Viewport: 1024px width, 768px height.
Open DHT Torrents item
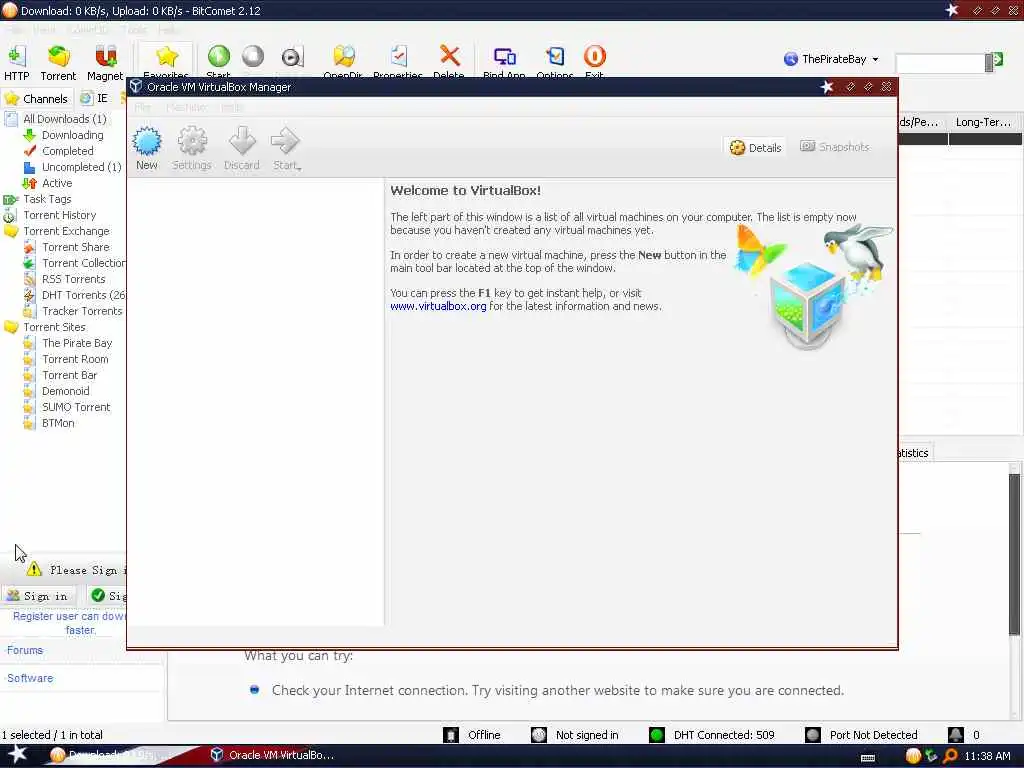[x=84, y=295]
